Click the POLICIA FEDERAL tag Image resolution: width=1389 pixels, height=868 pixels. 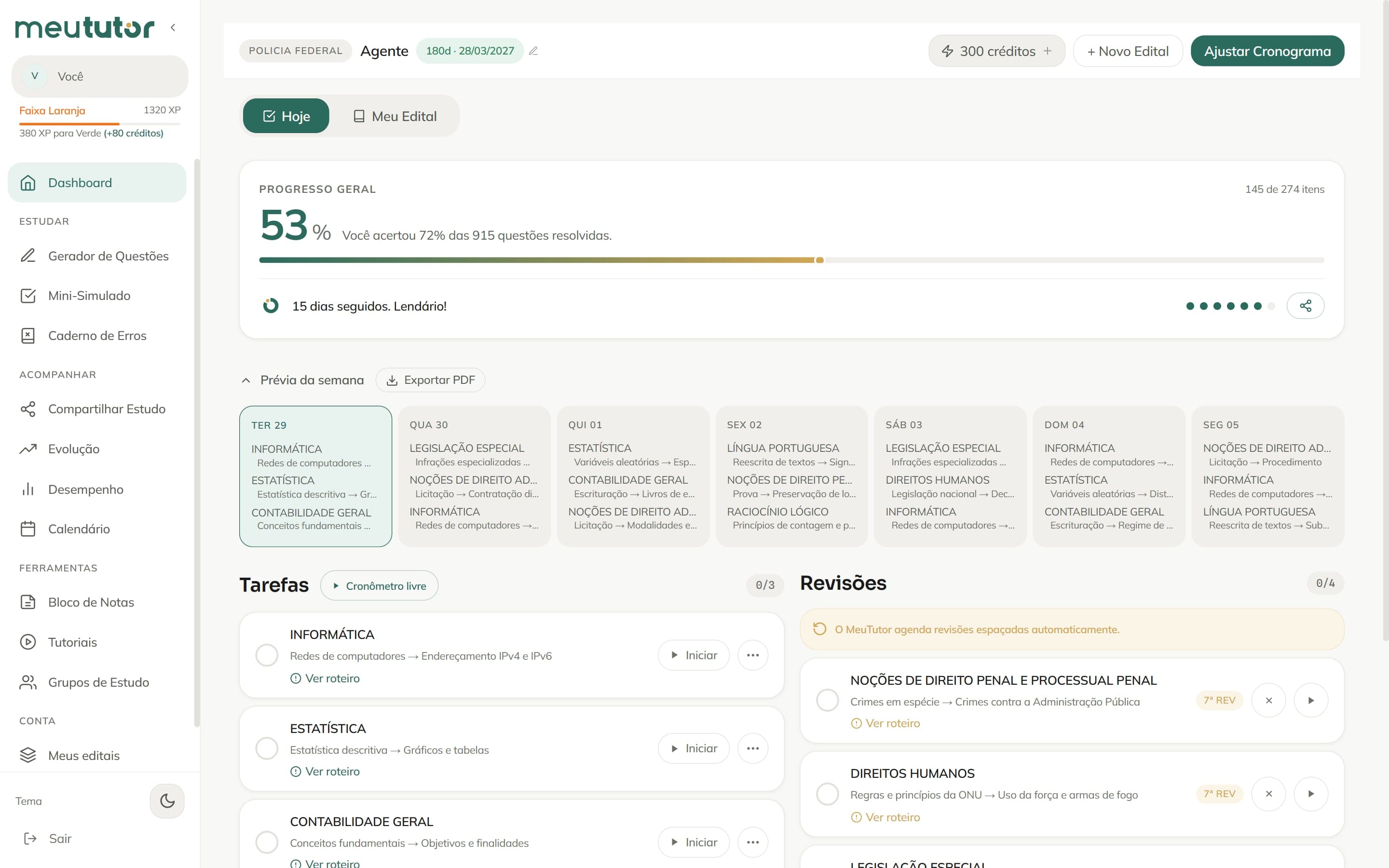[x=296, y=51]
